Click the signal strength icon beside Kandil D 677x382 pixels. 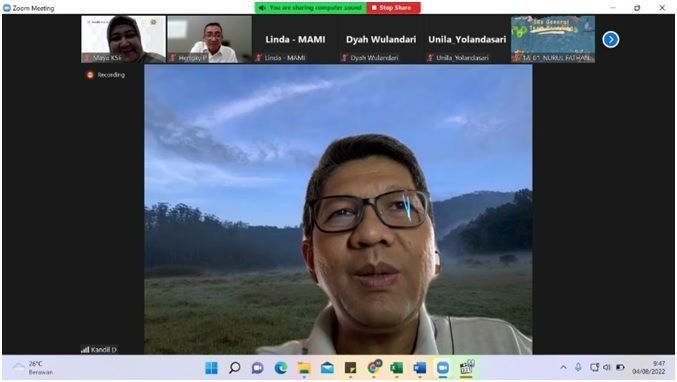[85, 350]
